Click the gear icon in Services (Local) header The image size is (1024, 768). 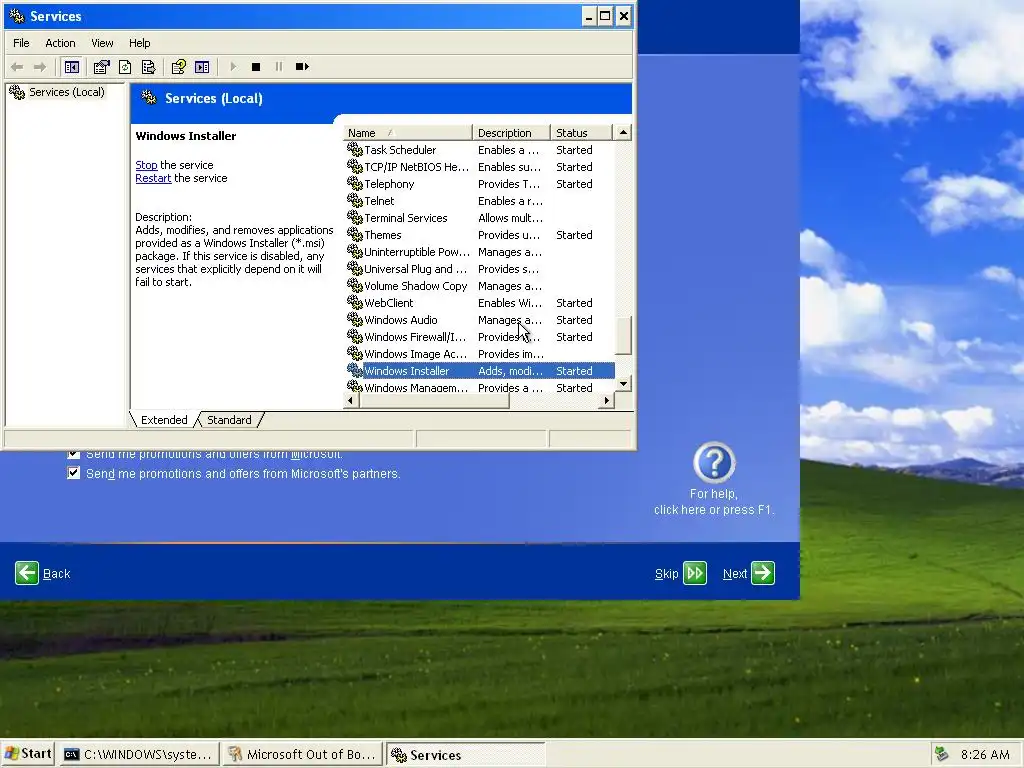(x=149, y=98)
